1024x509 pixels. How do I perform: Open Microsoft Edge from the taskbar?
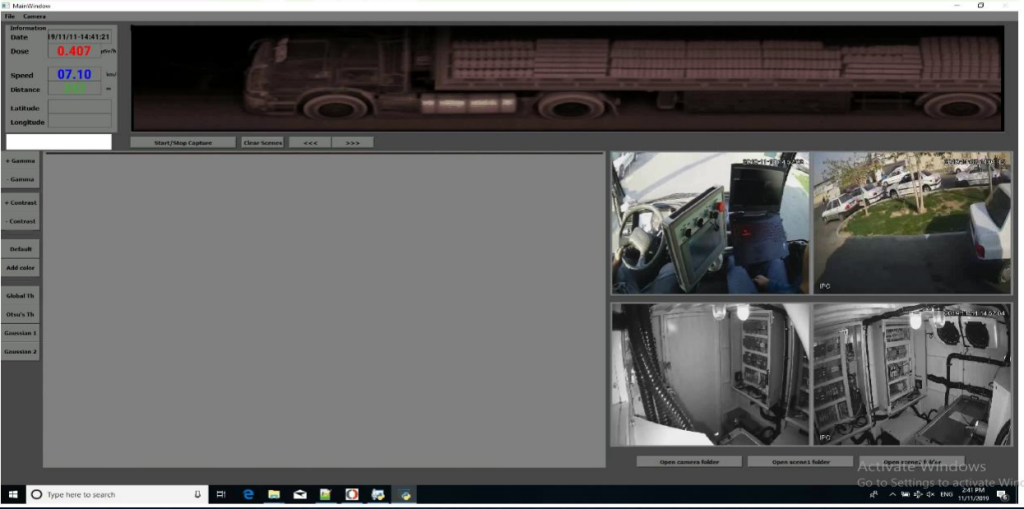[x=248, y=494]
